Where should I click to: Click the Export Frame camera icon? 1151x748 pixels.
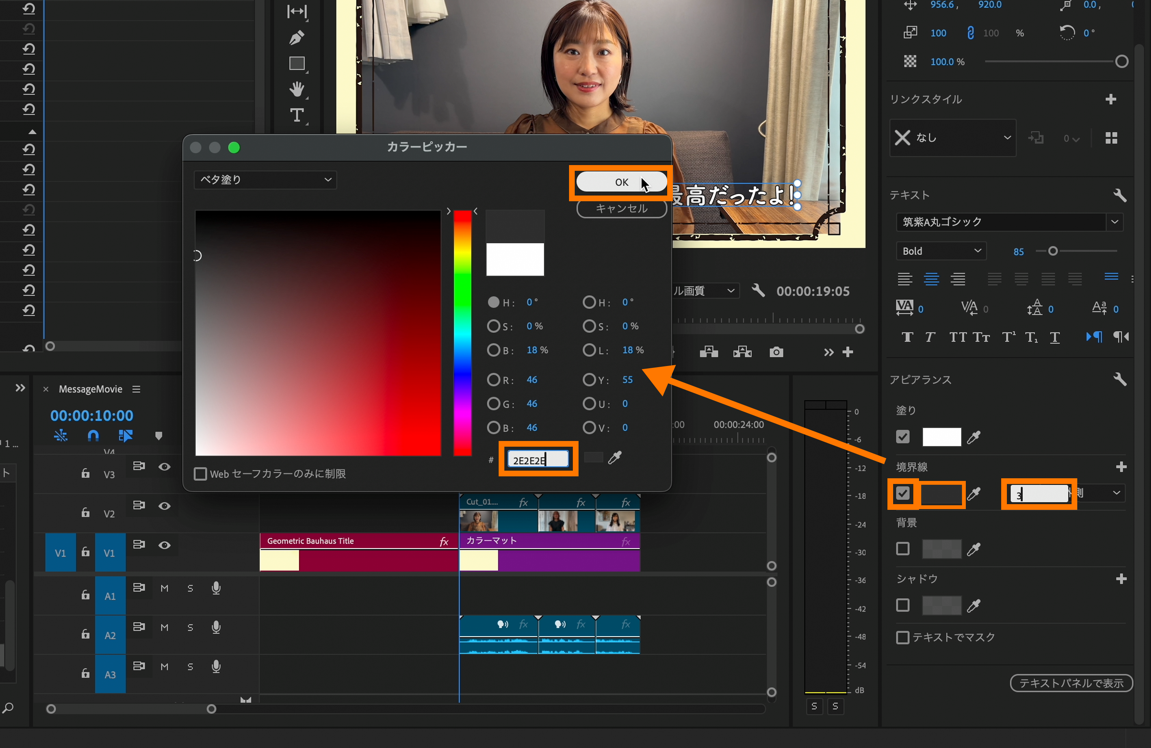coord(776,352)
